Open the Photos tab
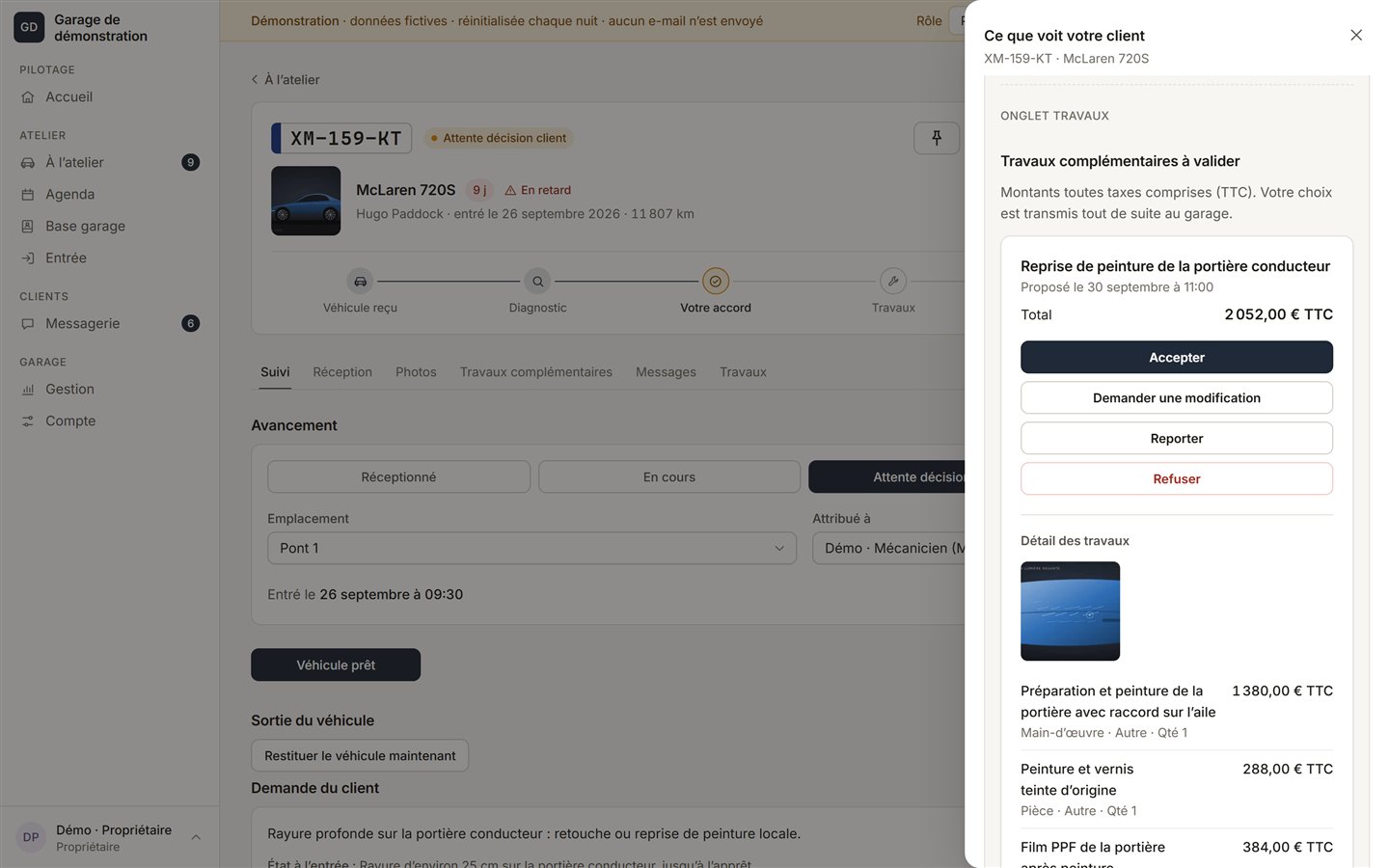The image size is (1389, 868). (416, 372)
